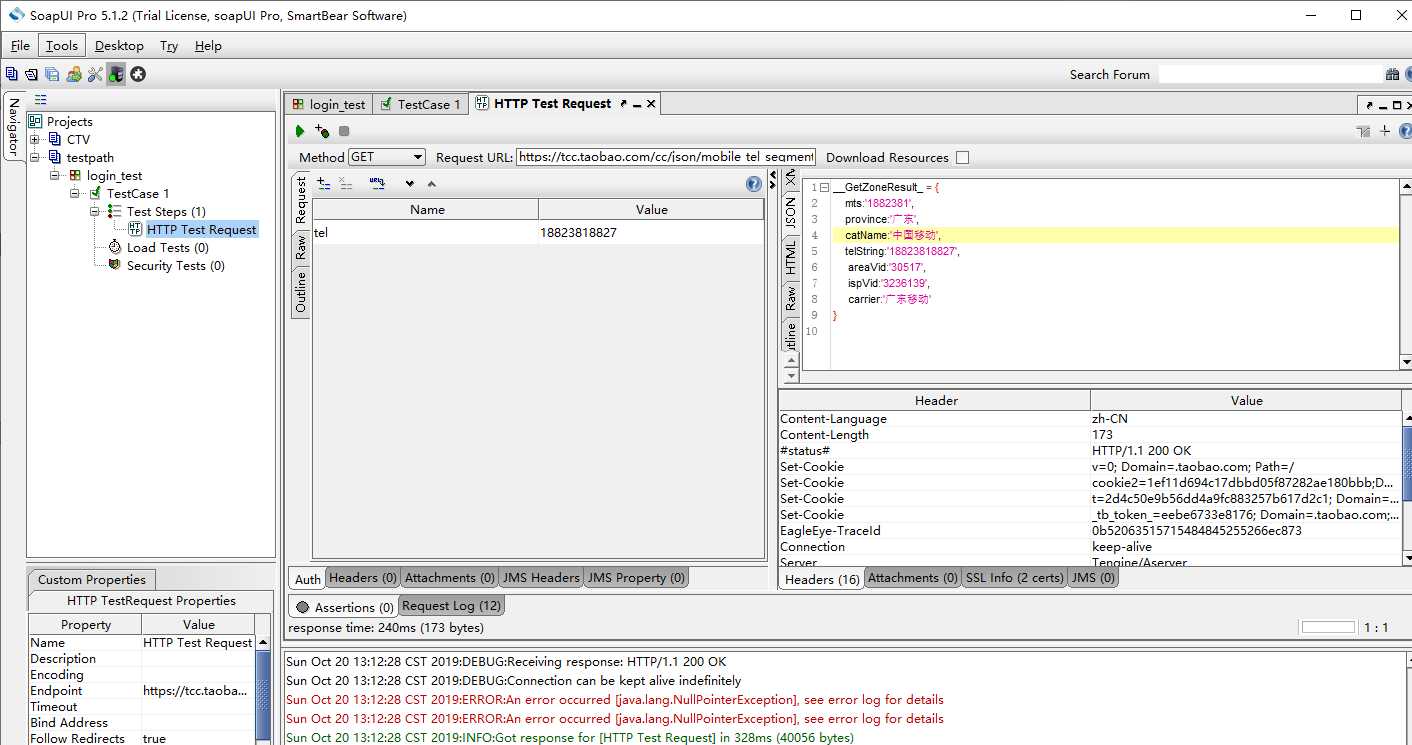Open the JMS Property (0) tab
The image size is (1412, 745).
(x=636, y=577)
